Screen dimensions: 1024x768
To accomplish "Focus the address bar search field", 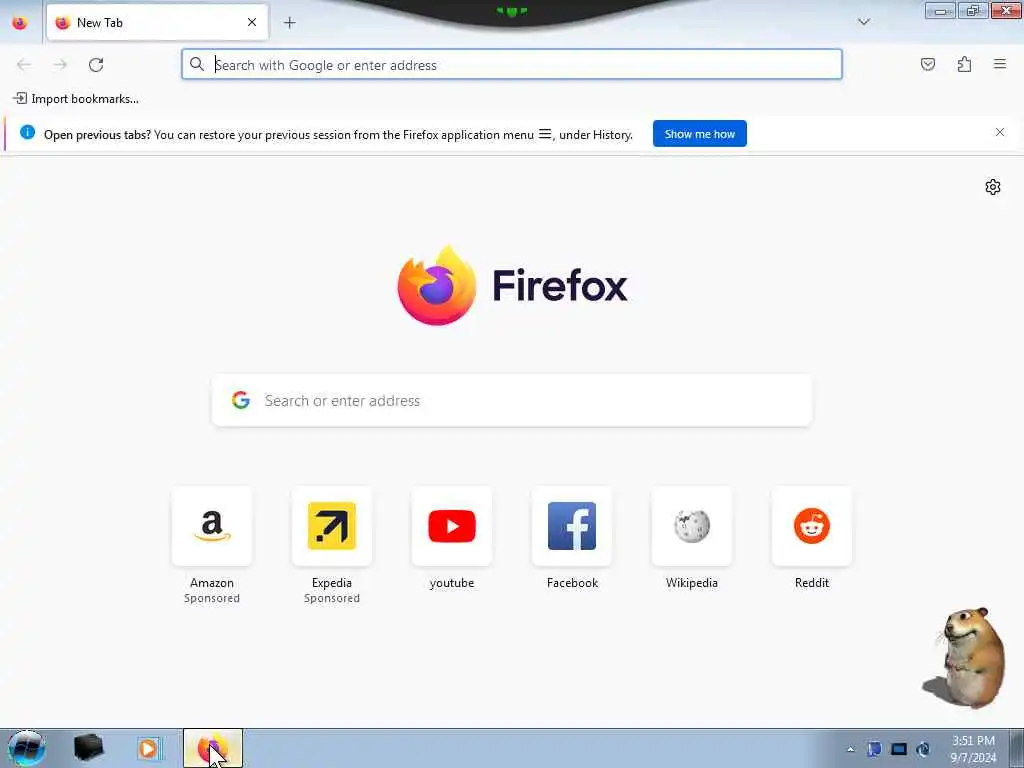I will (x=511, y=65).
